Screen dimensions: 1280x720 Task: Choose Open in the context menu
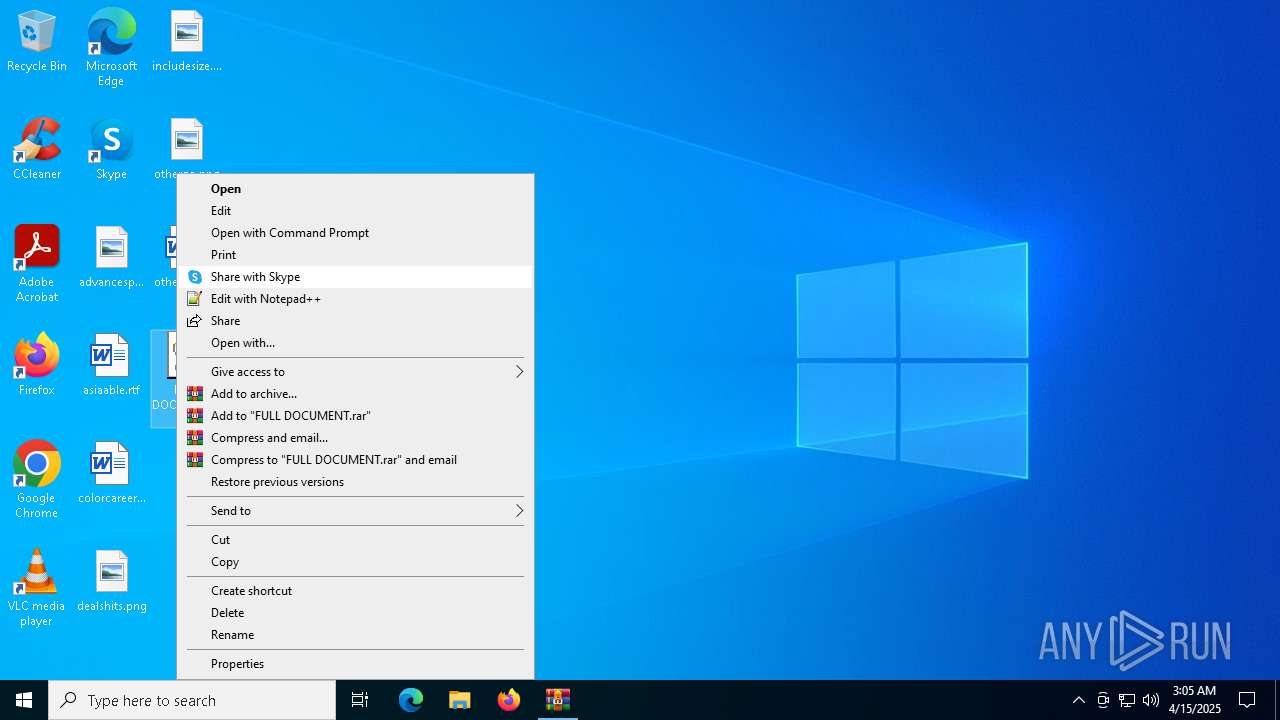tap(355, 189)
